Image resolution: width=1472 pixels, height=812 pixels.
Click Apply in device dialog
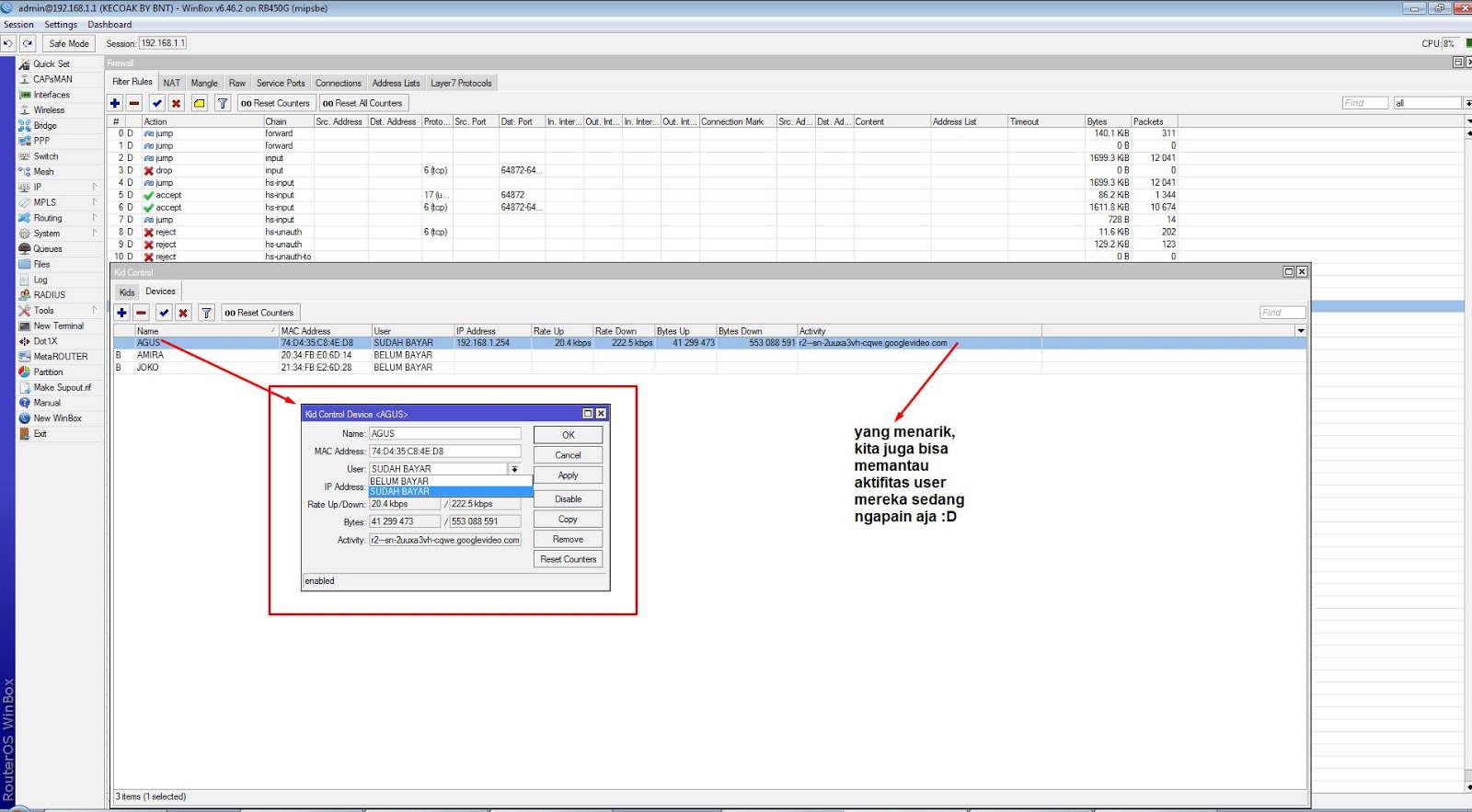tap(569, 475)
